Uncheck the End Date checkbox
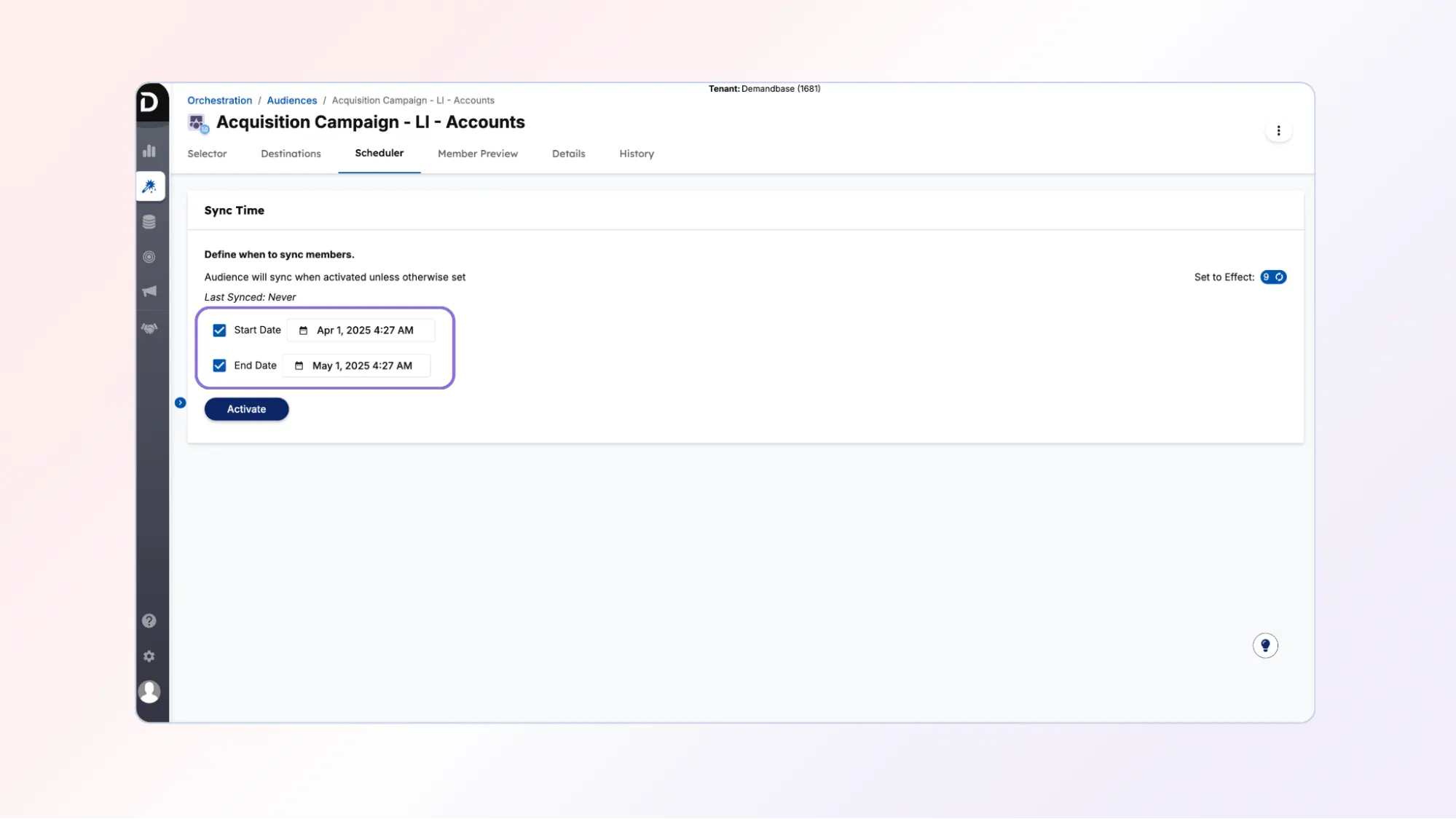Image resolution: width=1456 pixels, height=819 pixels. pyautogui.click(x=219, y=365)
